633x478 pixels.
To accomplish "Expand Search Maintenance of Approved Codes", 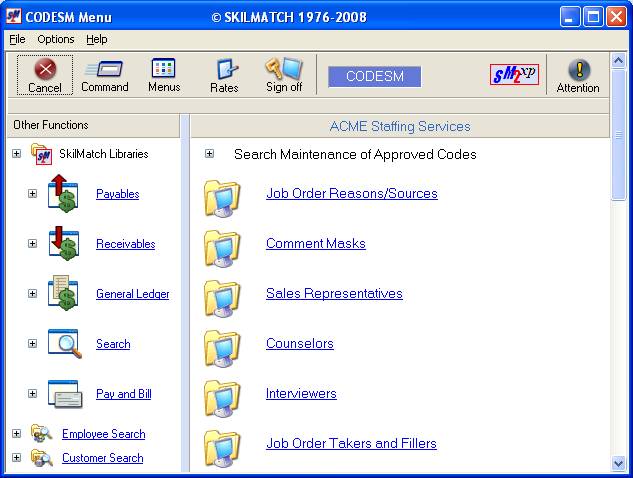I will [x=209, y=153].
